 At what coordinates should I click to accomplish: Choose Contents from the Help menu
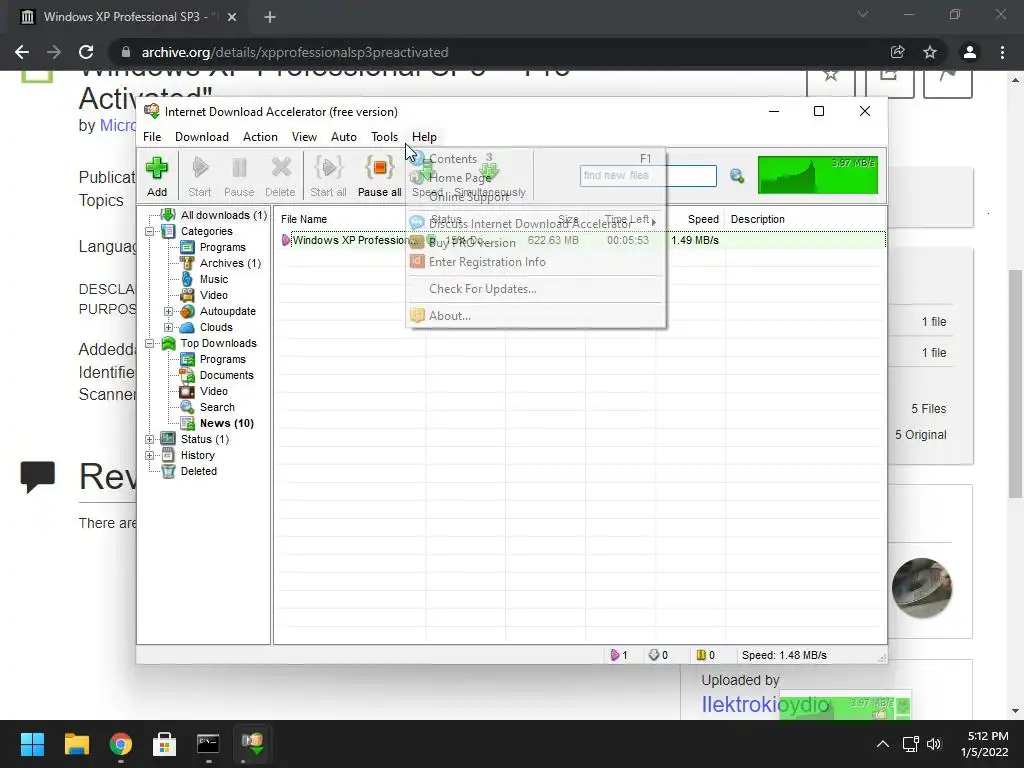click(x=535, y=159)
